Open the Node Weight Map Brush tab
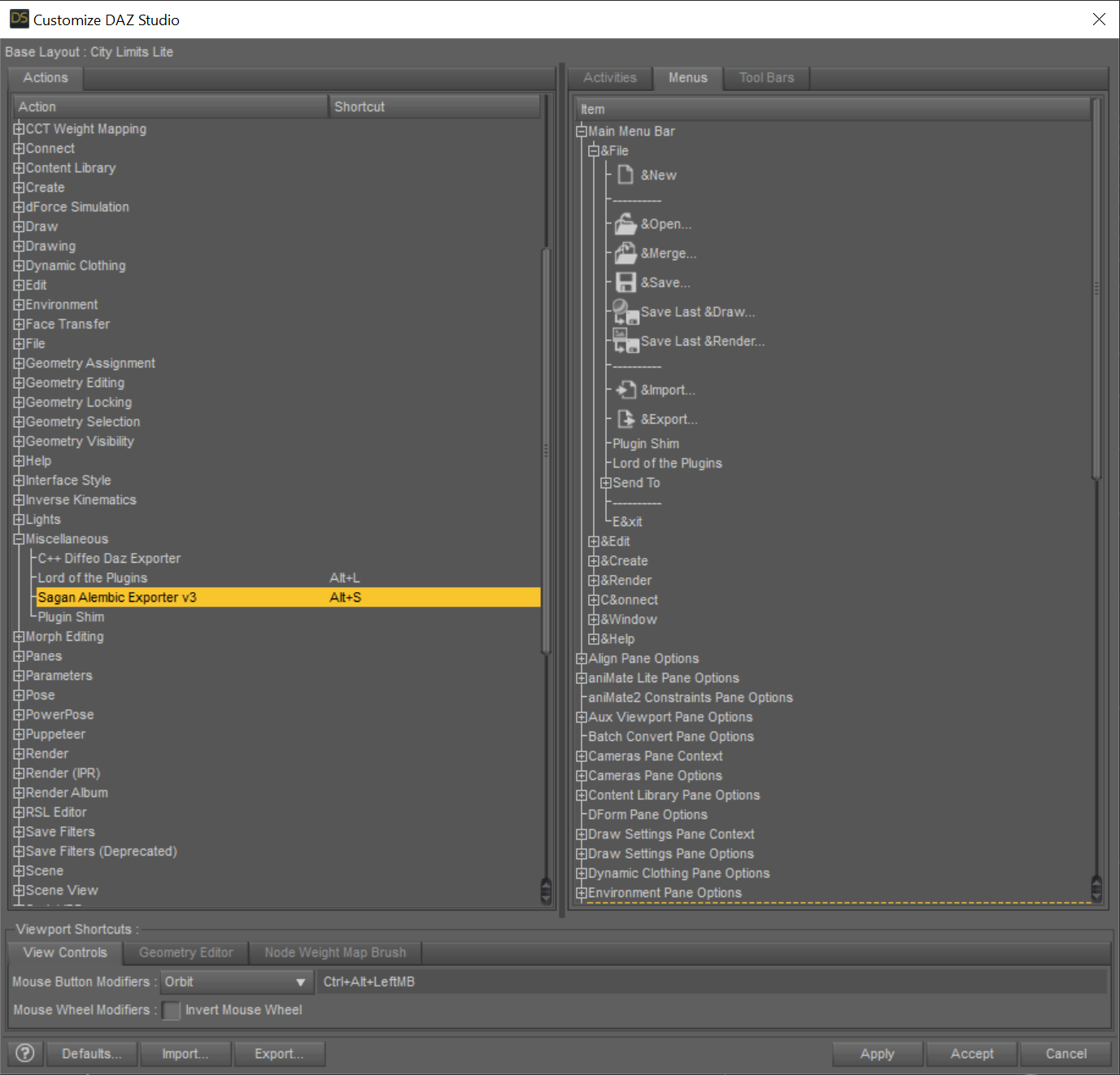The height and width of the screenshot is (1075, 1120). (x=335, y=953)
